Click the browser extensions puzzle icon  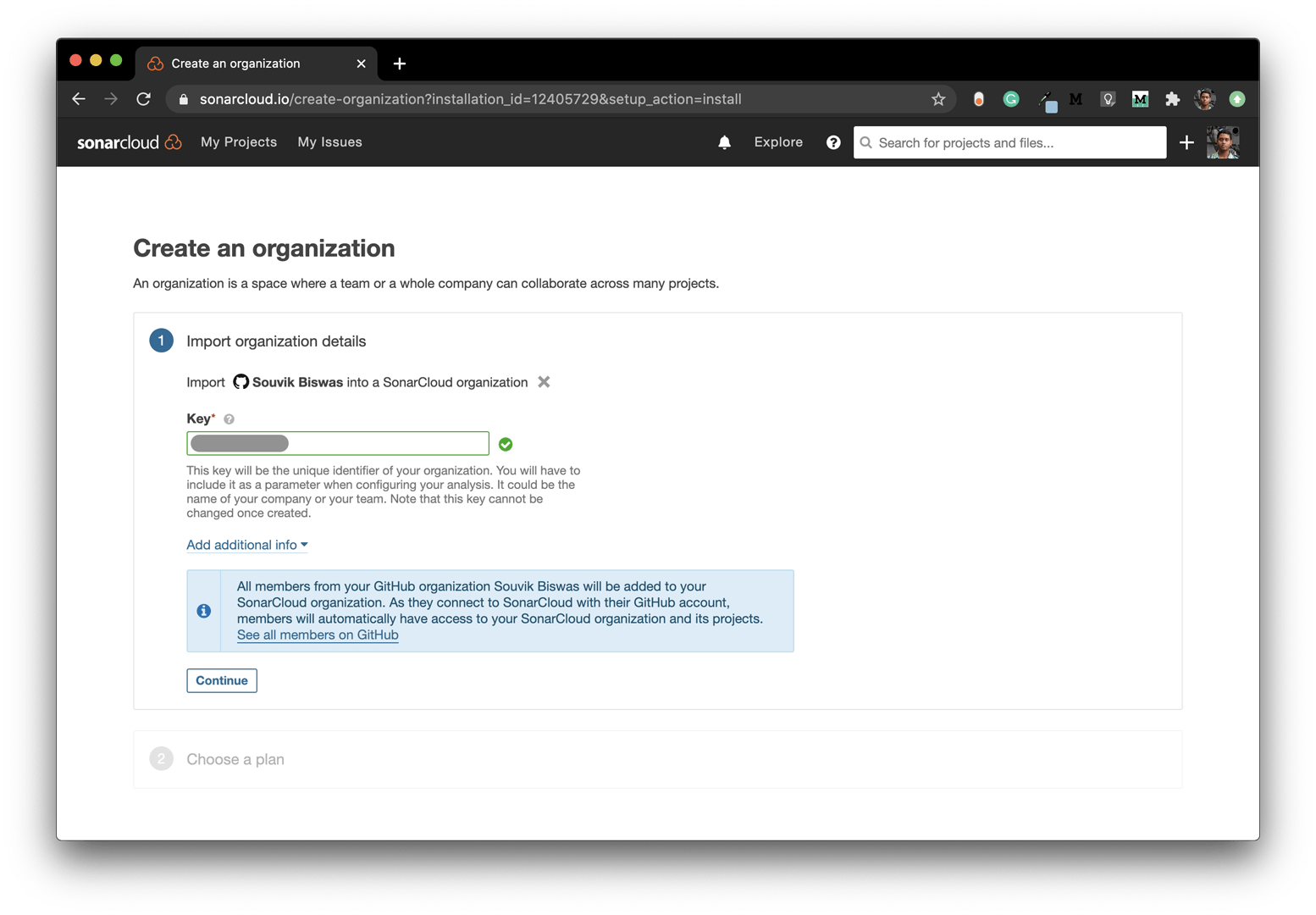pyautogui.click(x=1172, y=99)
